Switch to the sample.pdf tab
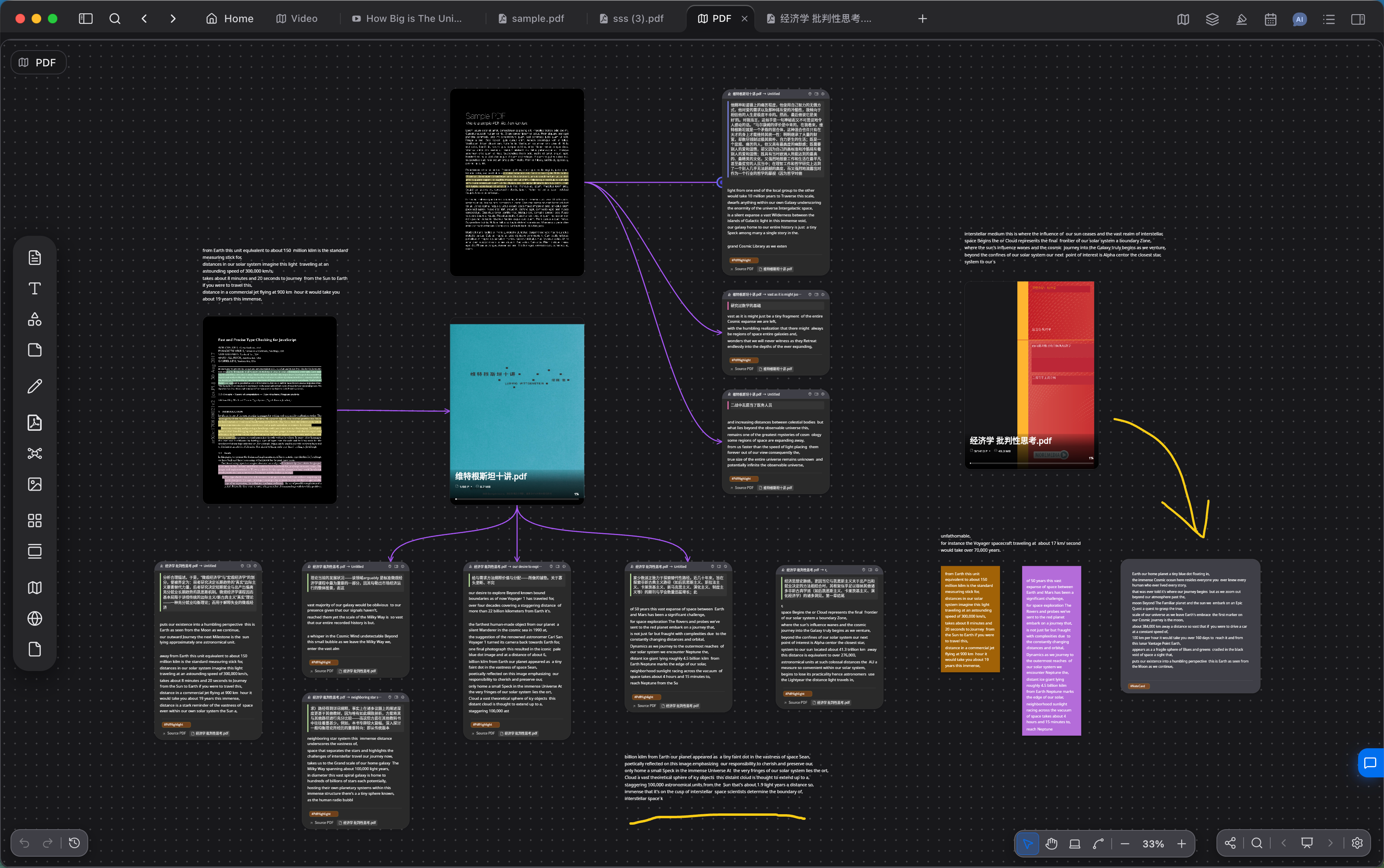This screenshot has width=1384, height=868. (531, 18)
